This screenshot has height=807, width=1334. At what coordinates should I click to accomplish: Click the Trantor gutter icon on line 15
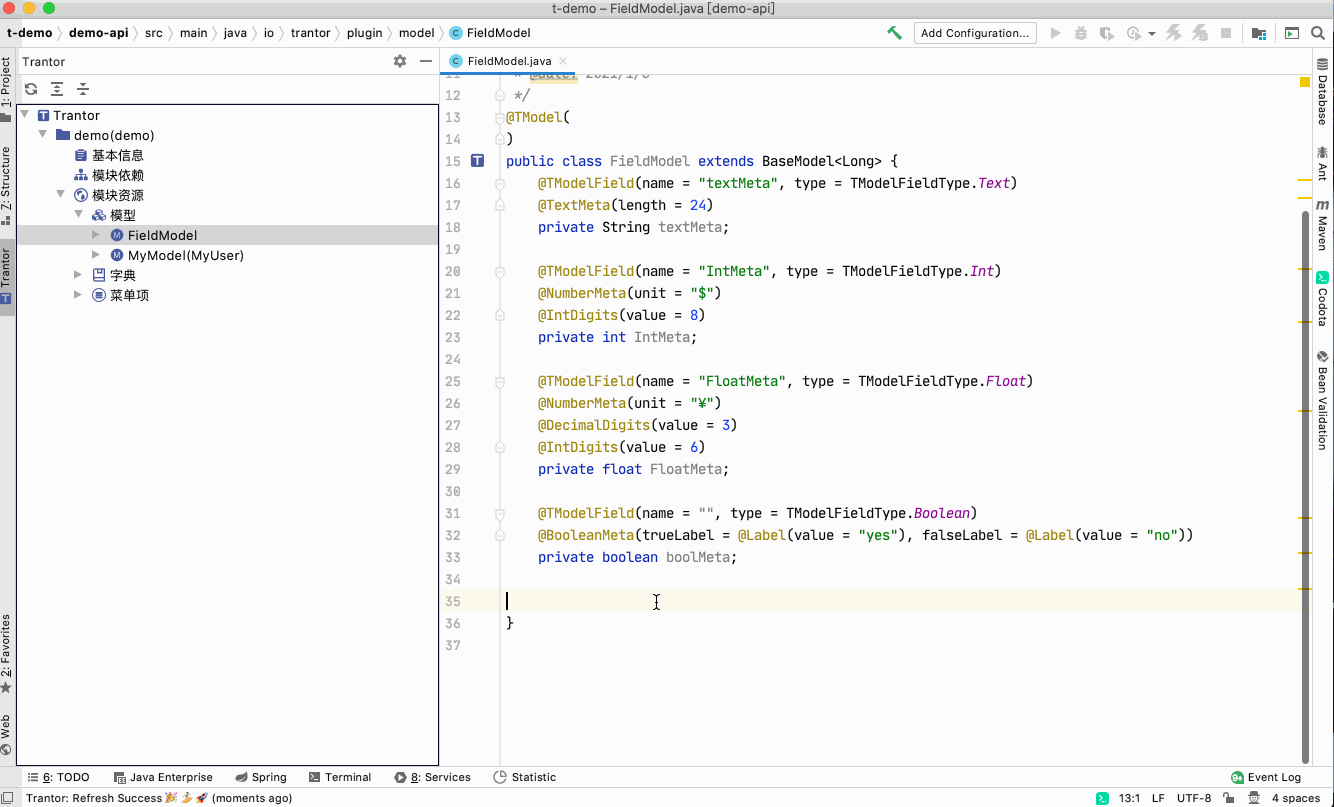(477, 161)
